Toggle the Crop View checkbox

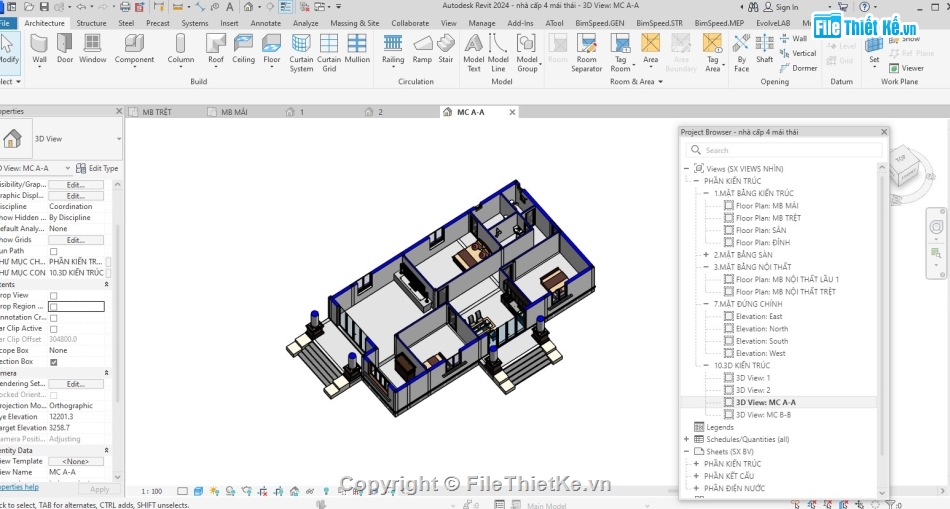53,296
